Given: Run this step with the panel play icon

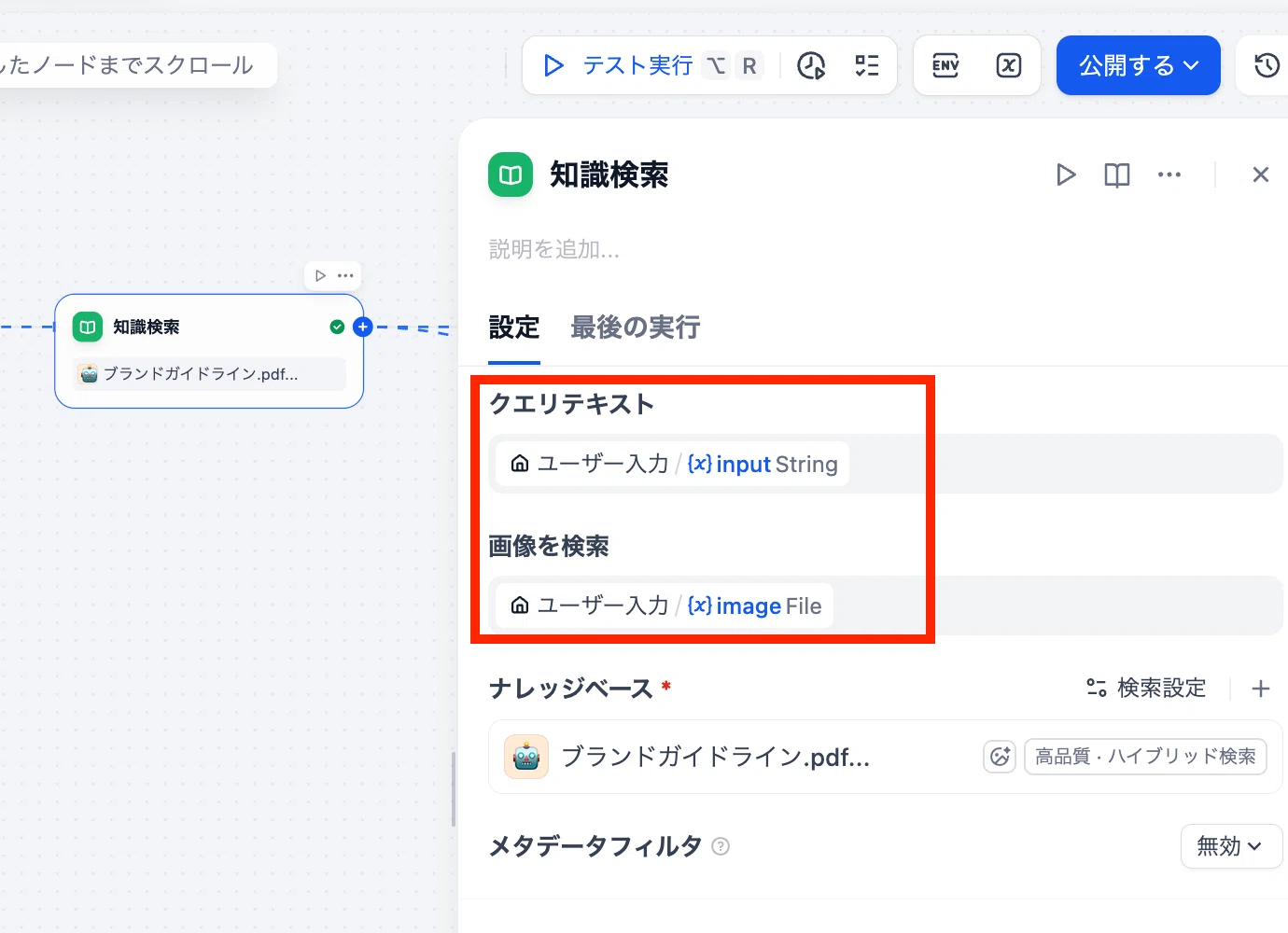Looking at the screenshot, I should tap(1066, 174).
